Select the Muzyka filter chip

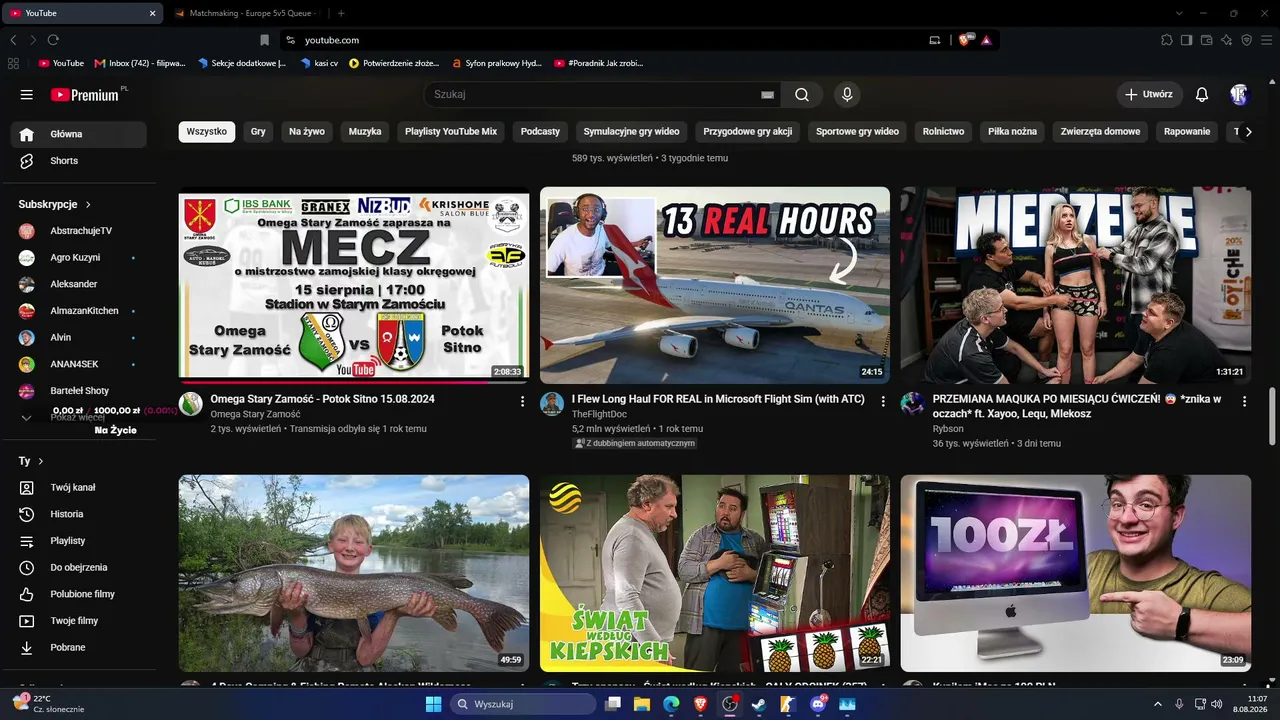[365, 132]
